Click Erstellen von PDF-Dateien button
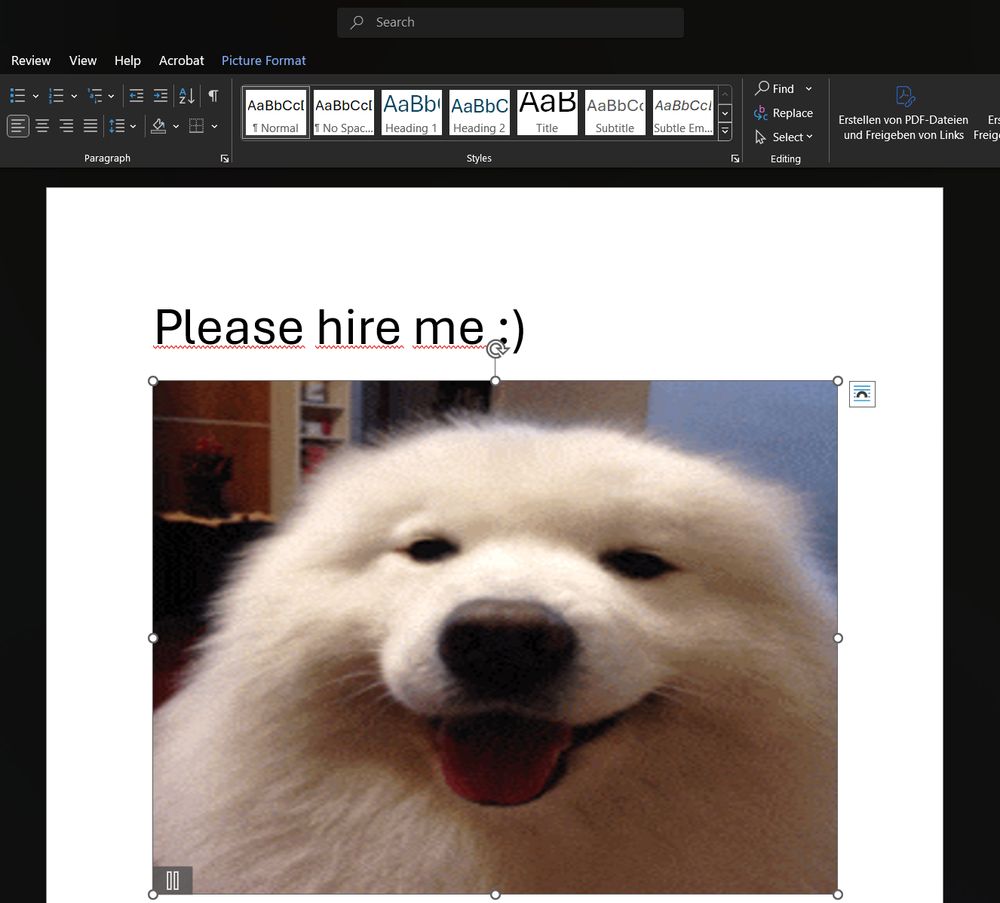This screenshot has width=1000, height=903. tap(903, 114)
